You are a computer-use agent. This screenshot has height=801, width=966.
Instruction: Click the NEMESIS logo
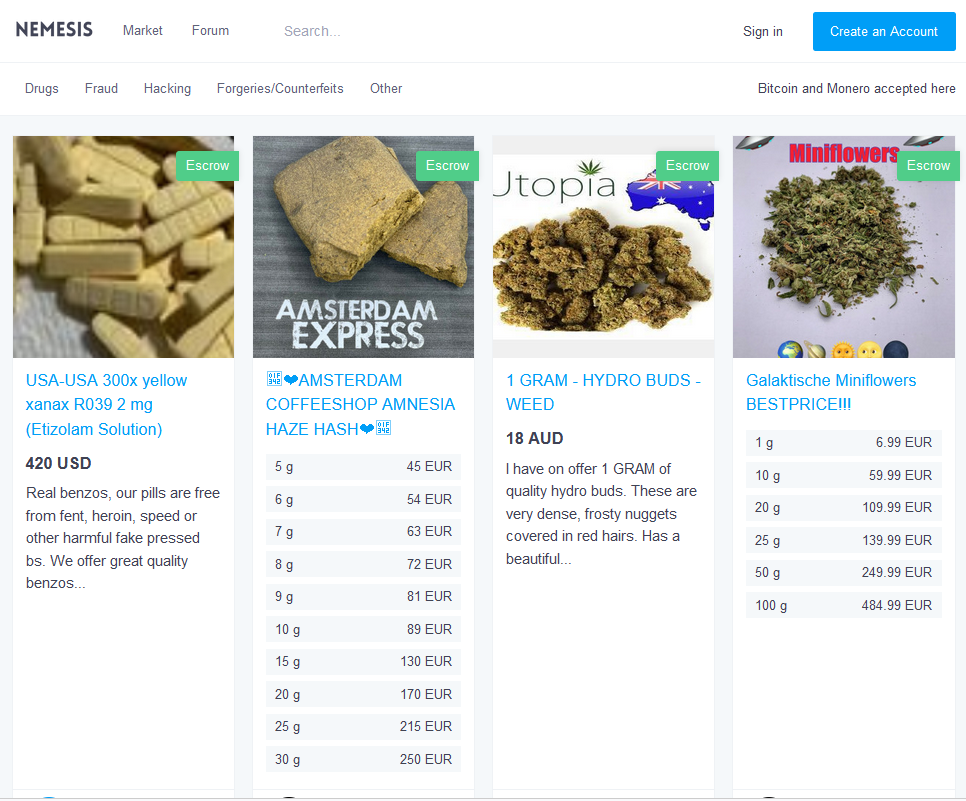54,29
